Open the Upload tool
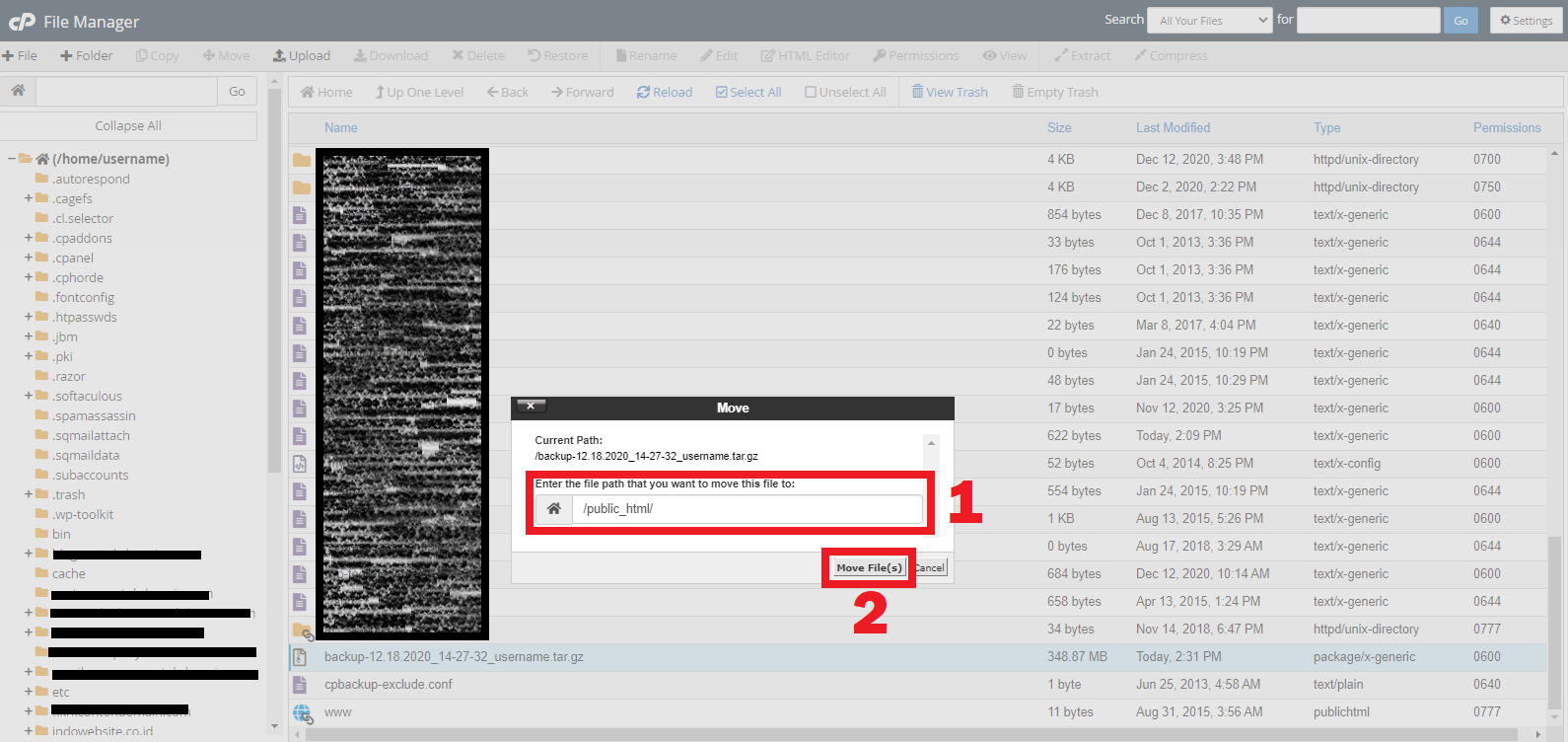This screenshot has width=1568, height=742. click(x=302, y=55)
